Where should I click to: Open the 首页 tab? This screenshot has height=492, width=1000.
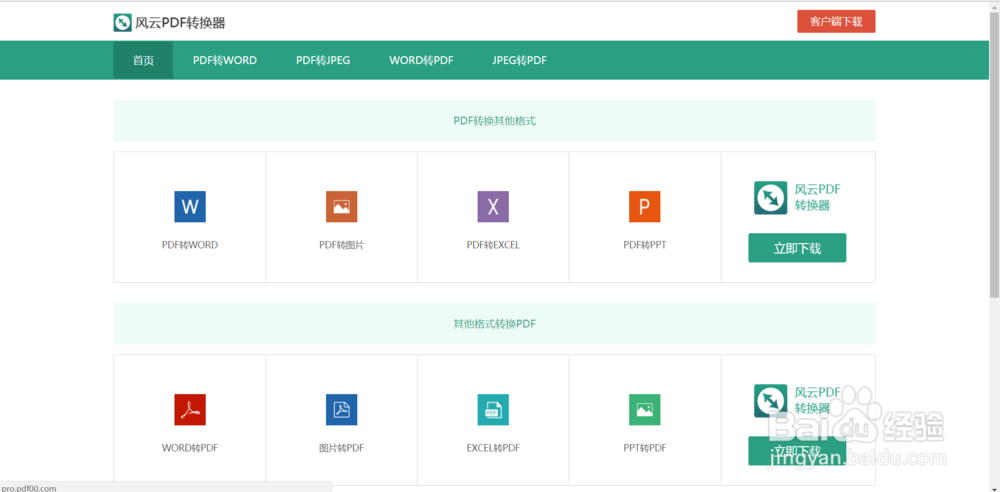pos(143,61)
